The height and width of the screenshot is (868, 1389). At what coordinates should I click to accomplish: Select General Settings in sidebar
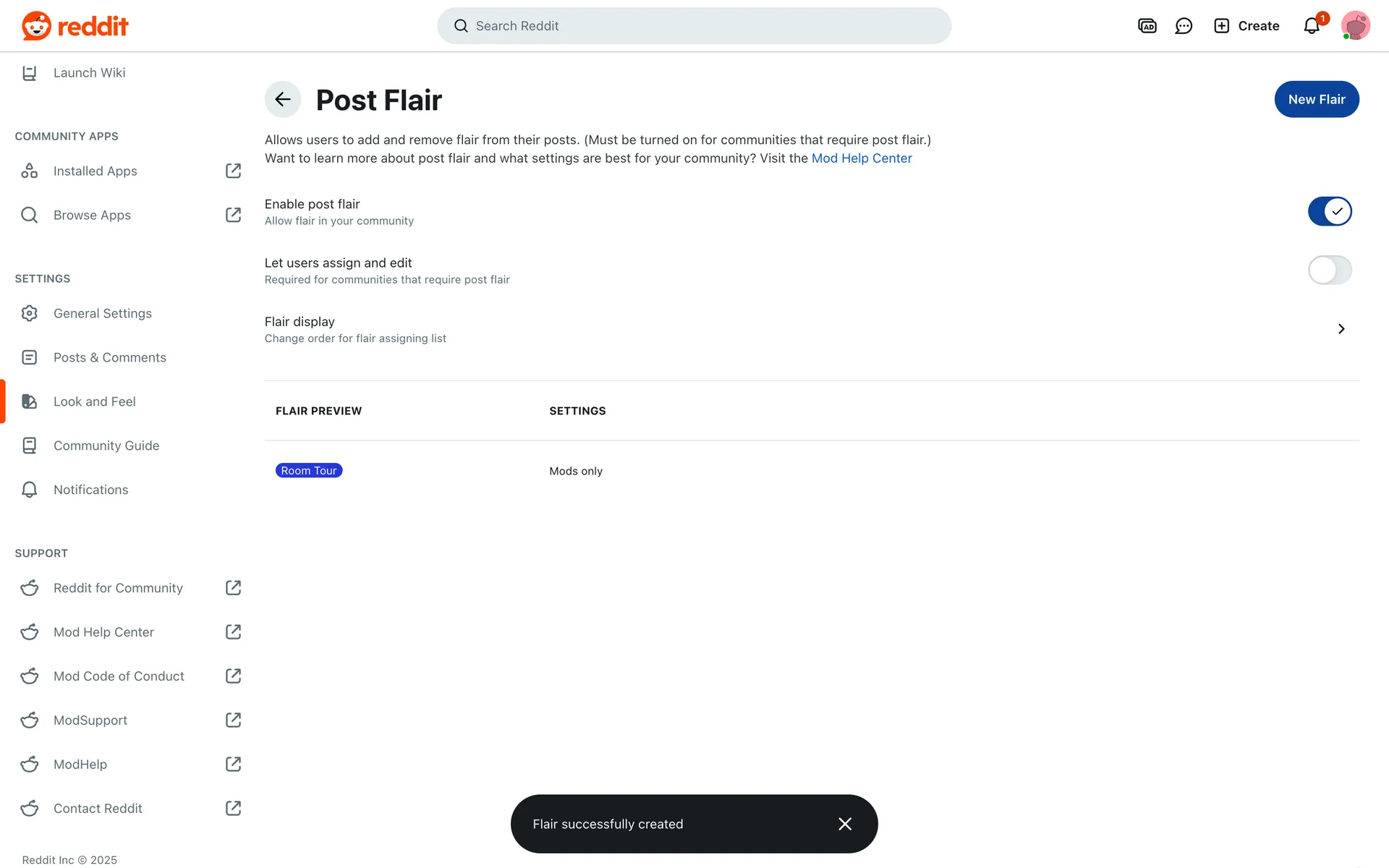point(102,313)
